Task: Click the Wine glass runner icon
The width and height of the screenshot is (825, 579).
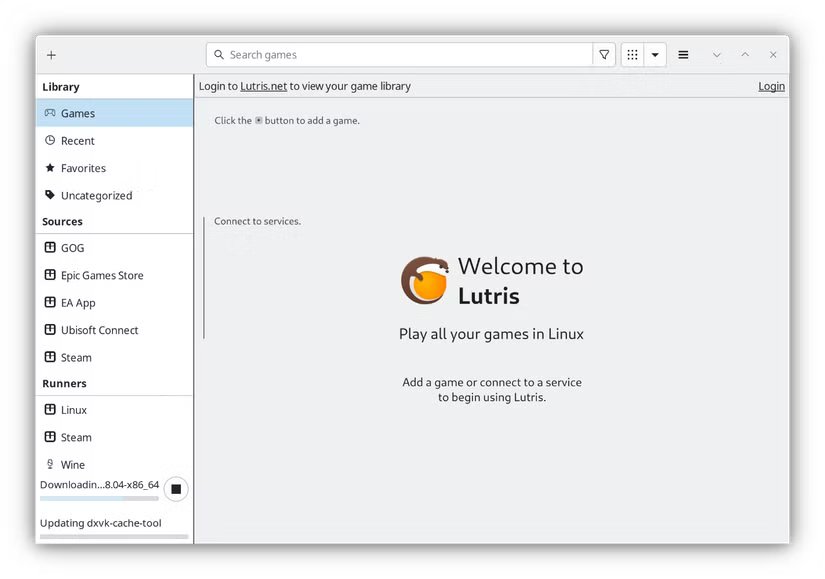Action: point(50,464)
